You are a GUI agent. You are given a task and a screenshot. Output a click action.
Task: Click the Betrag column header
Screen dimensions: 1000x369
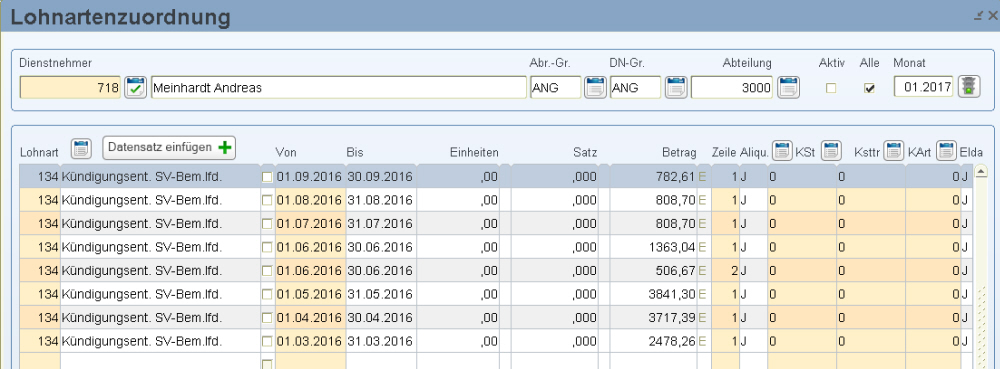click(679, 153)
